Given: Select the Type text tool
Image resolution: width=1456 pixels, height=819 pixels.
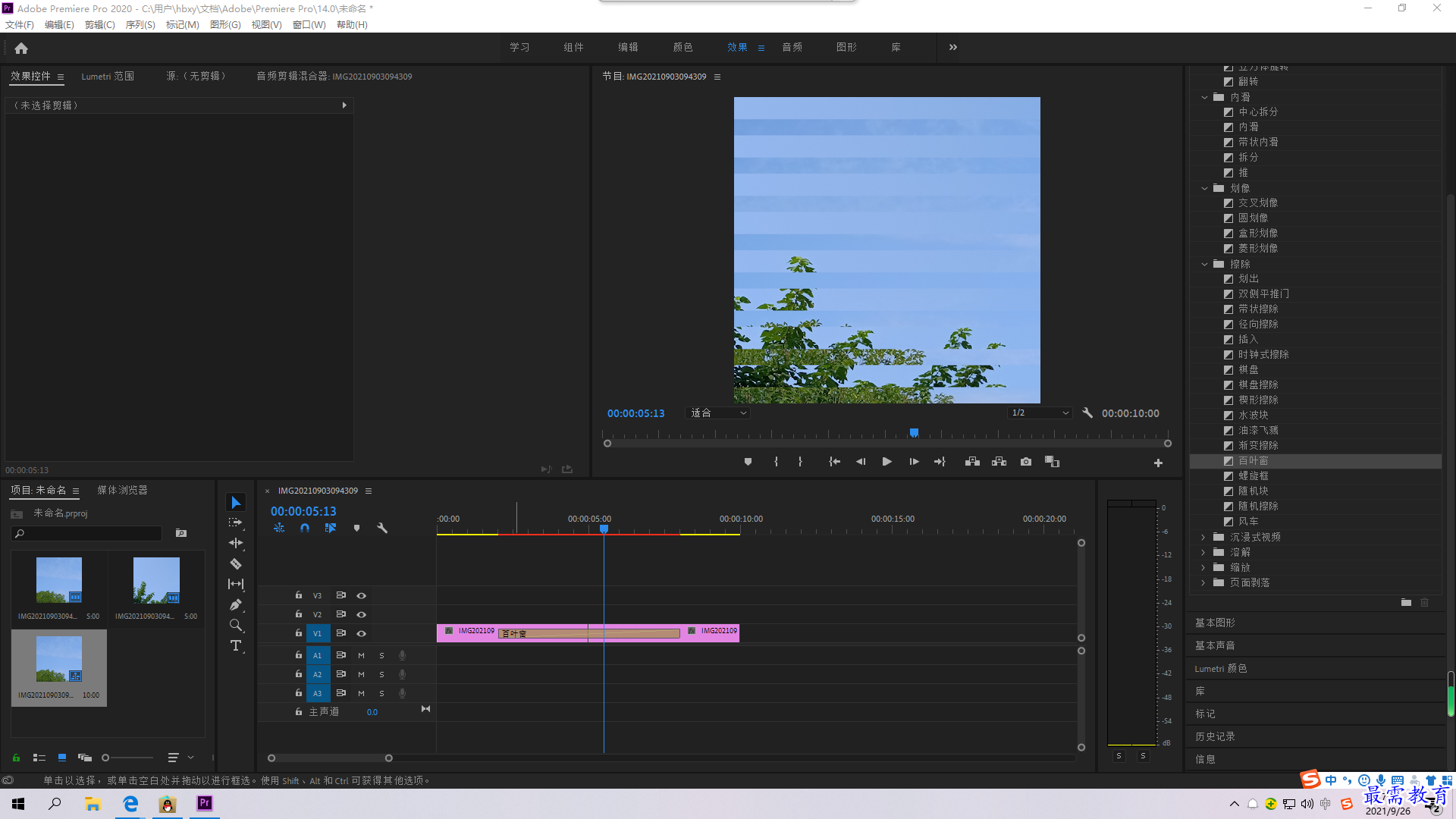Looking at the screenshot, I should pos(236,645).
